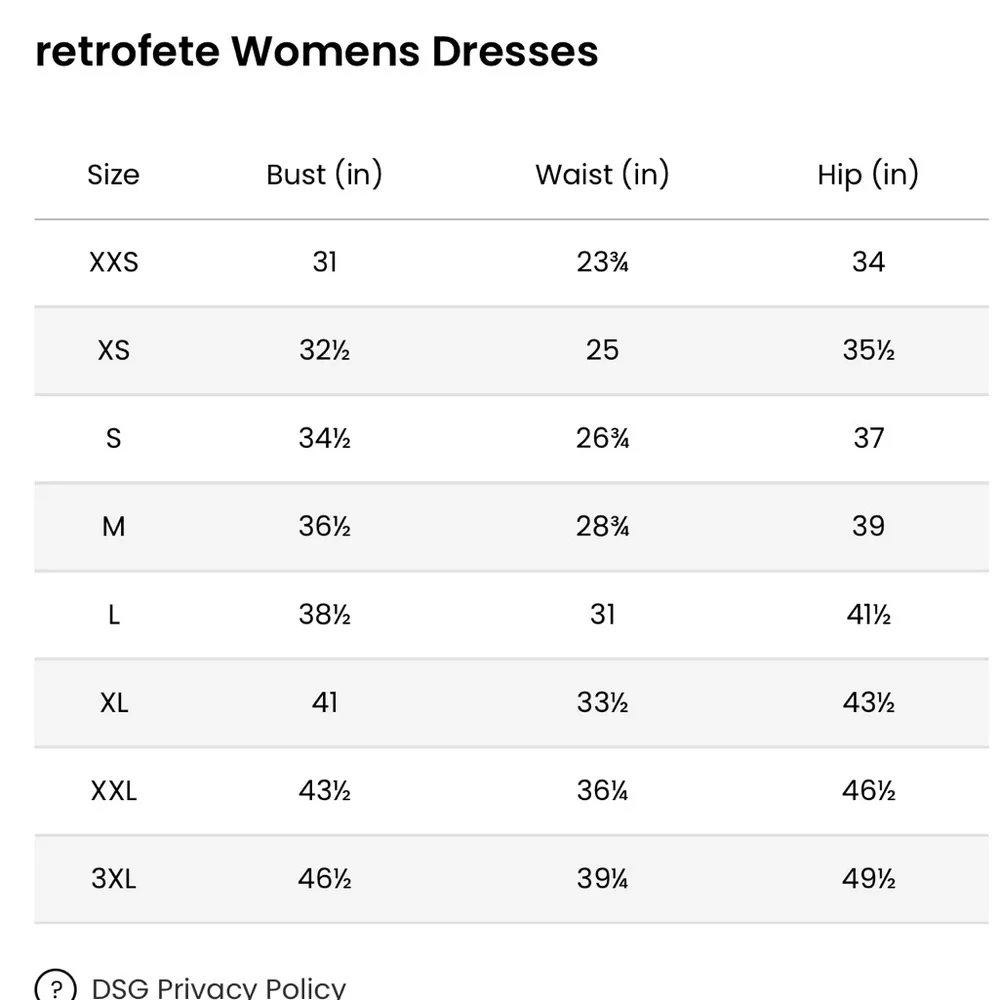The image size is (1000, 1000).
Task: Select the XXS size row label
Action: click(113, 262)
